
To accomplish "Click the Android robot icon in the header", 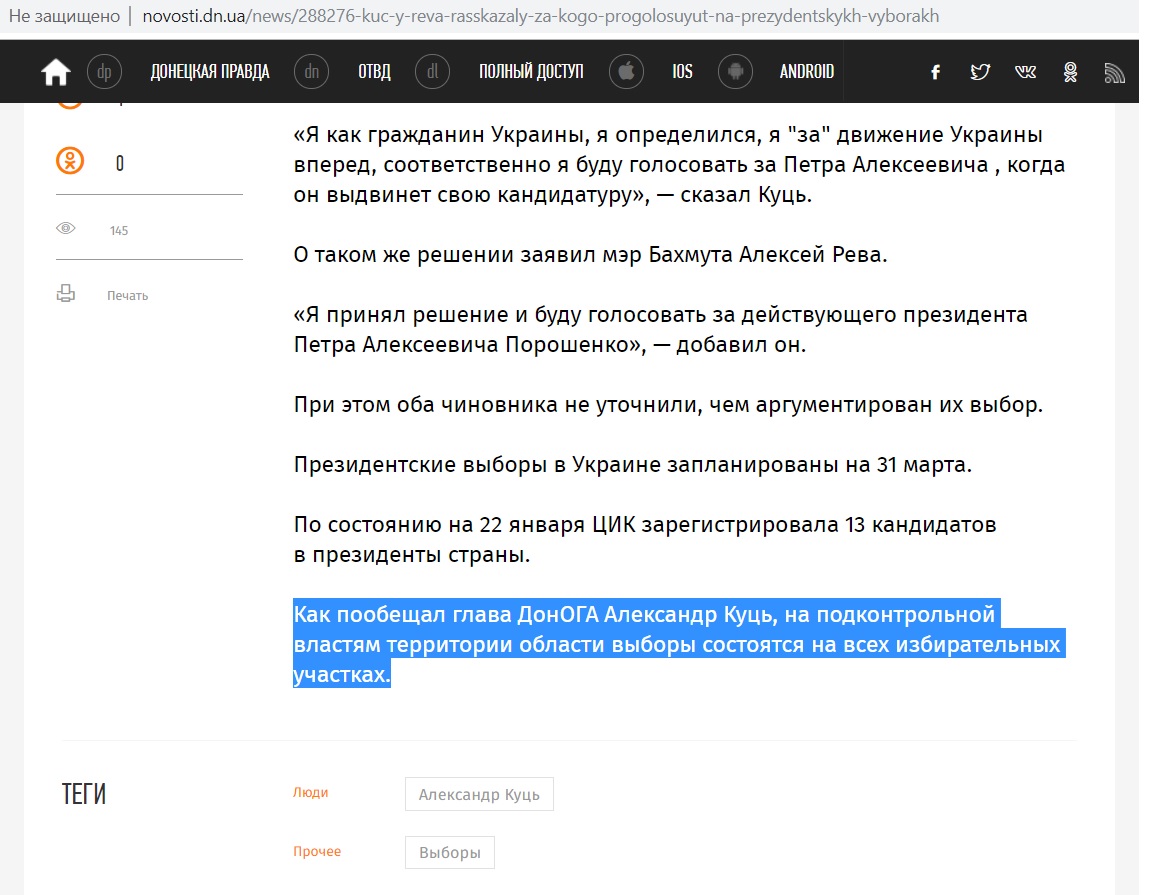I will point(736,71).
